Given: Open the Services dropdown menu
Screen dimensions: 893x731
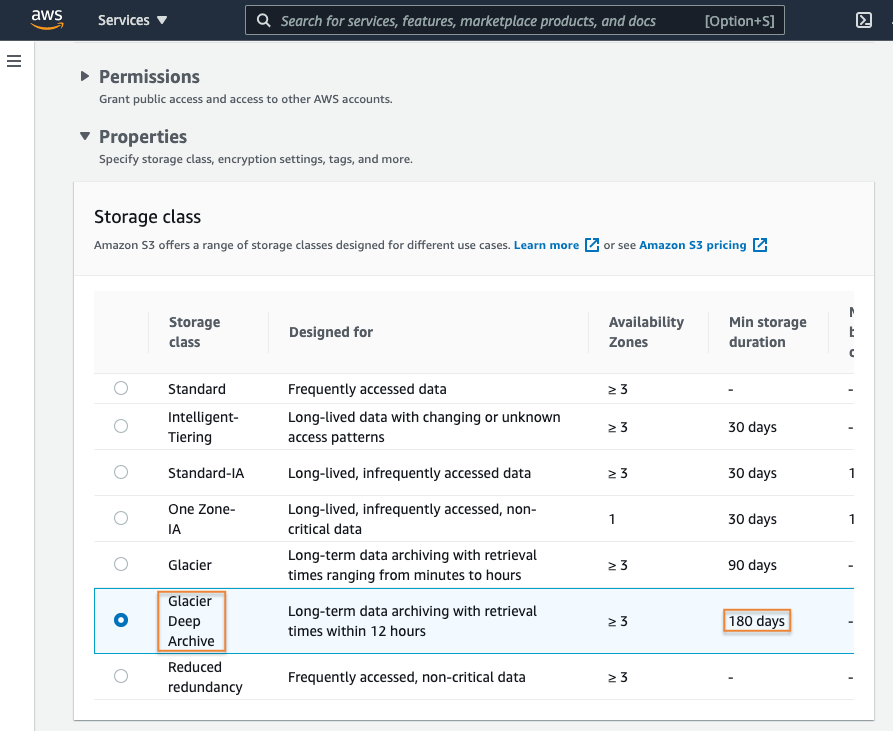Looking at the screenshot, I should [x=132, y=20].
